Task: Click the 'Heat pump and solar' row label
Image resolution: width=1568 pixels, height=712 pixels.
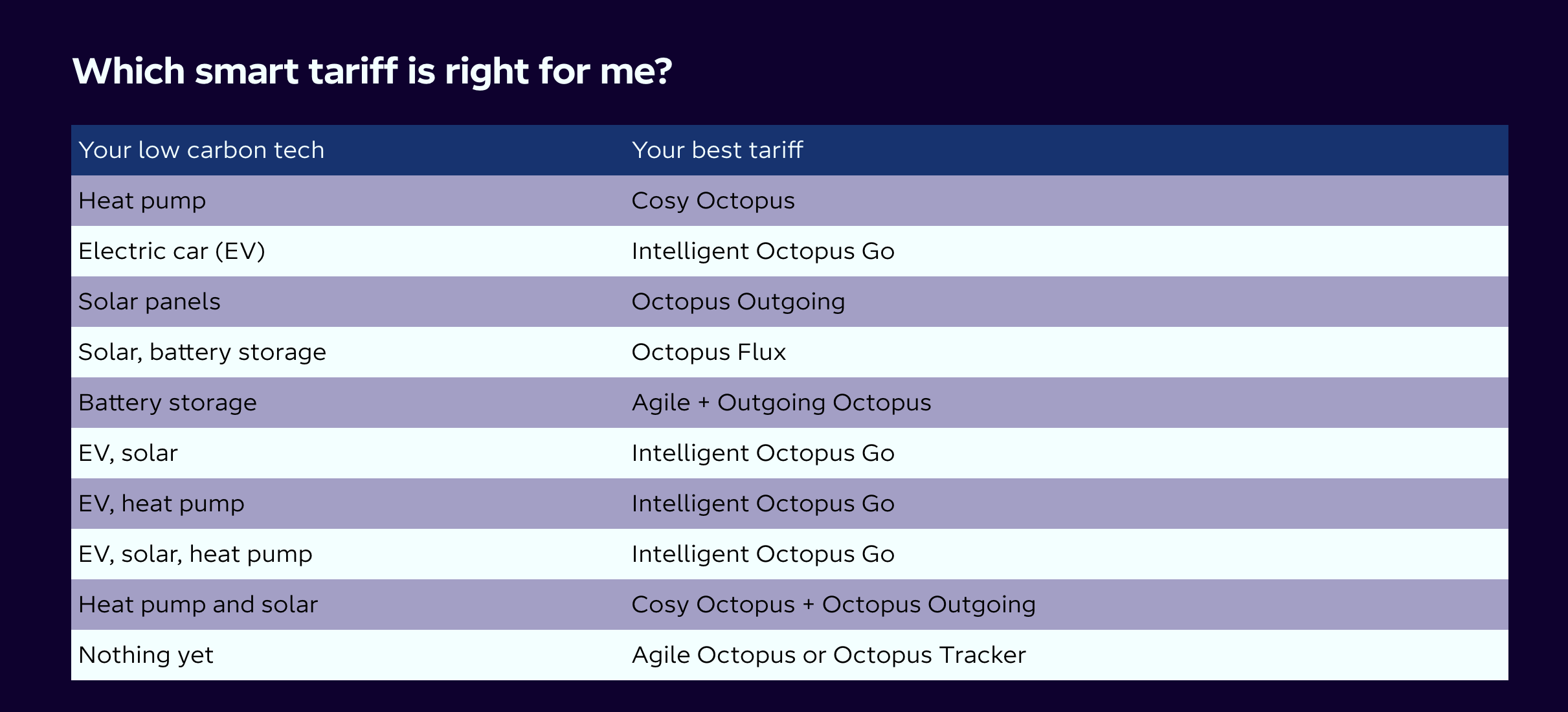Action: [x=198, y=605]
